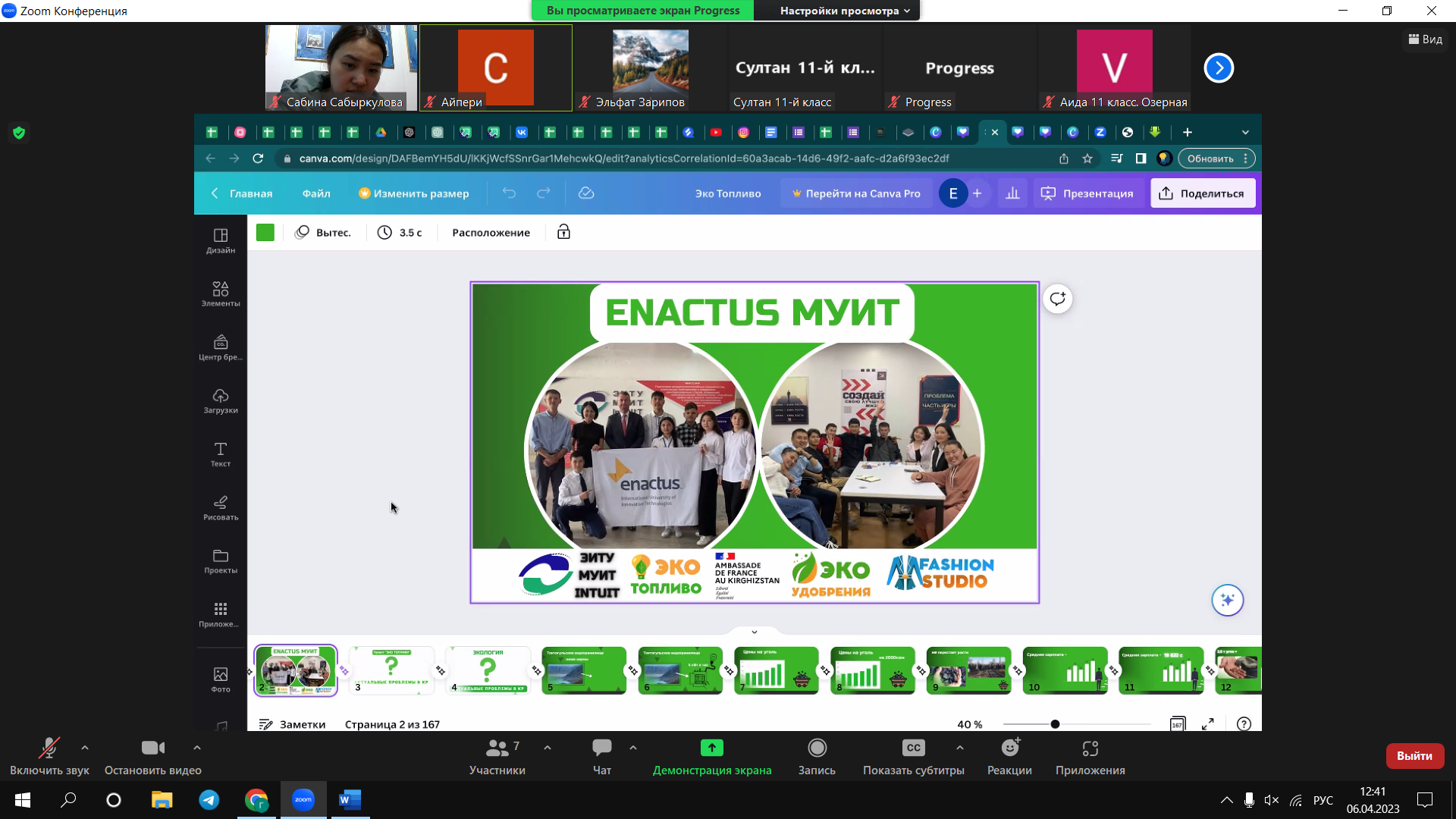The height and width of the screenshot is (819, 1456).
Task: Click the Canva assistant sparkle button
Action: 1227,601
